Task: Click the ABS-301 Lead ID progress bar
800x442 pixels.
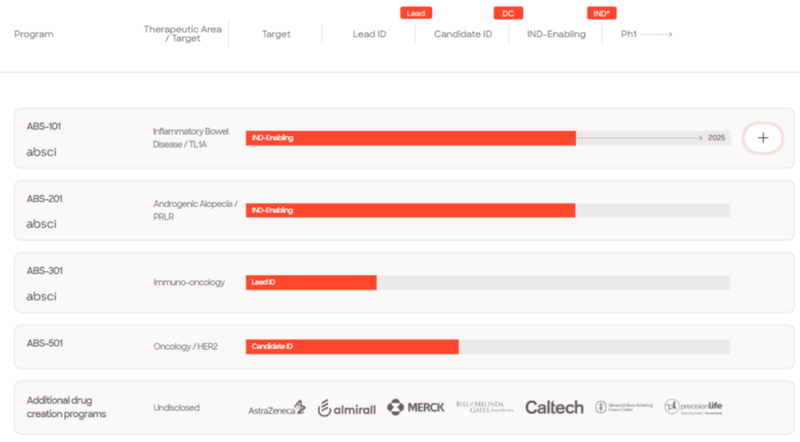Action: point(311,282)
